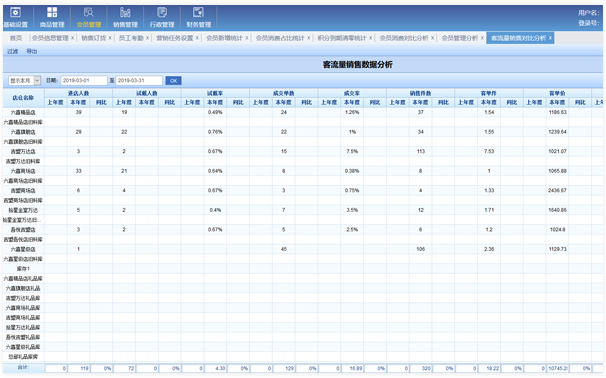The height and width of the screenshot is (378, 606).
Task: Select the 会员管理 member management icon
Action: [x=89, y=12]
